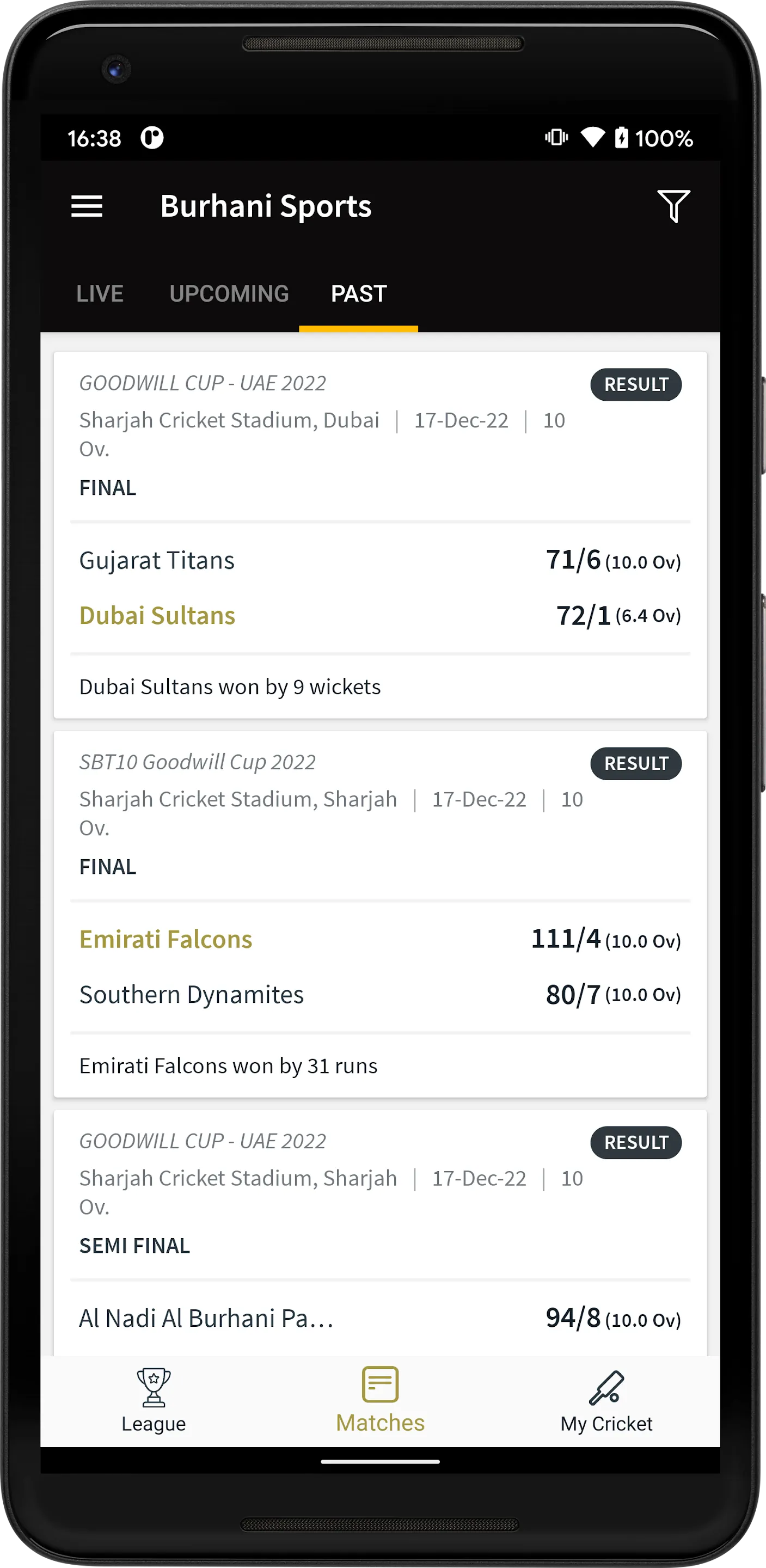The image size is (766, 1568).
Task: Tap RESULT badge on SBT10 Goodwill Cup match
Action: 636,763
